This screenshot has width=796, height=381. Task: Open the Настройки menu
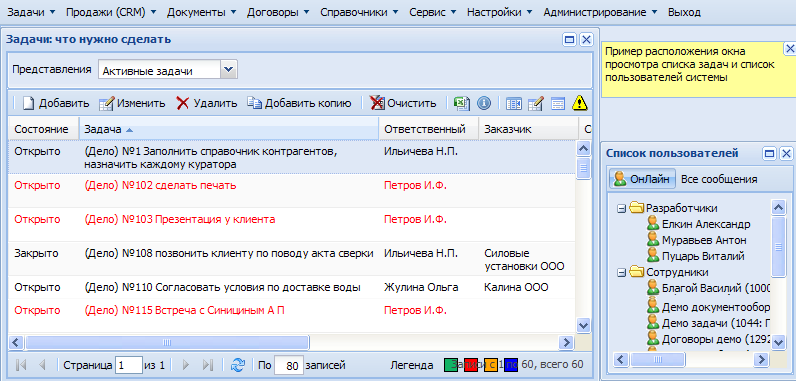500,12
